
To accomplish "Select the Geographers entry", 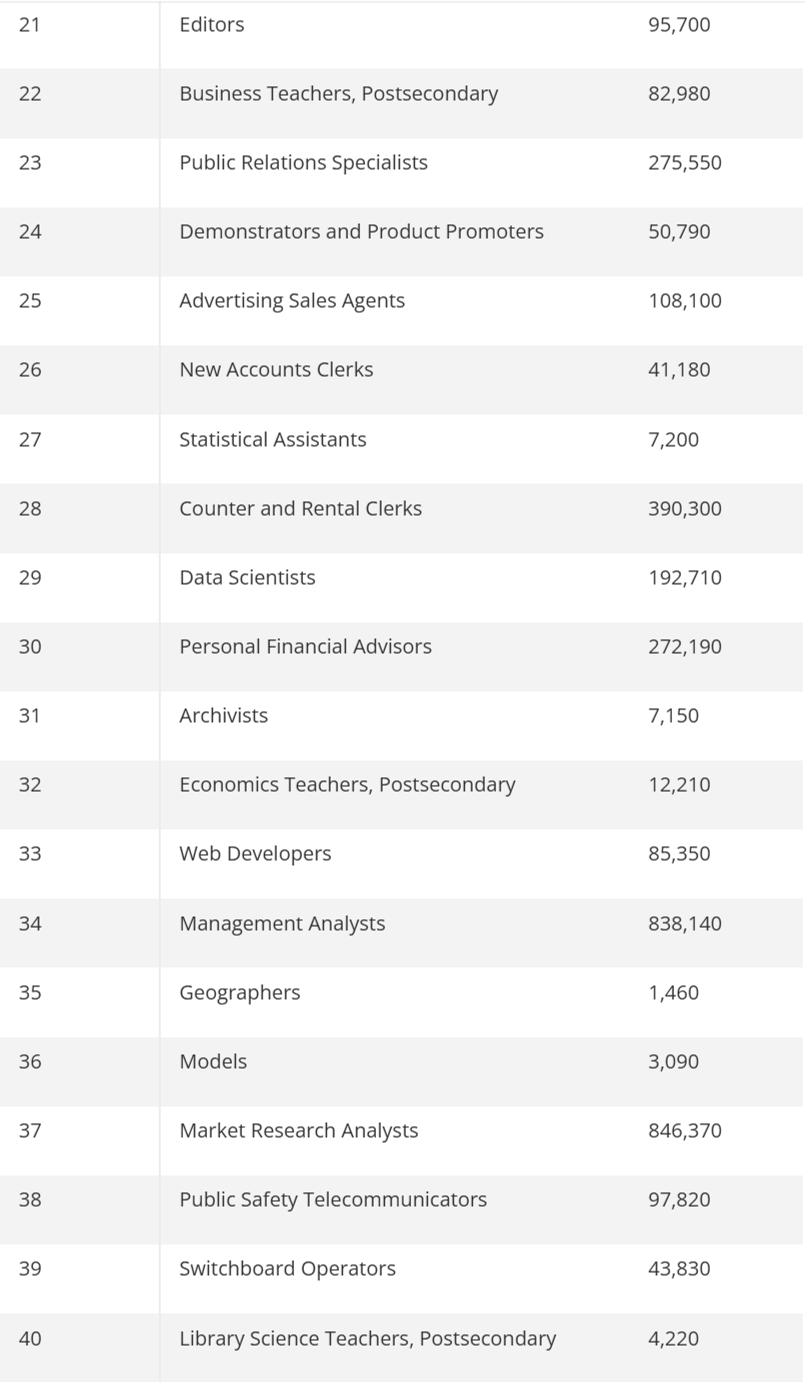I will pyautogui.click(x=239, y=993).
